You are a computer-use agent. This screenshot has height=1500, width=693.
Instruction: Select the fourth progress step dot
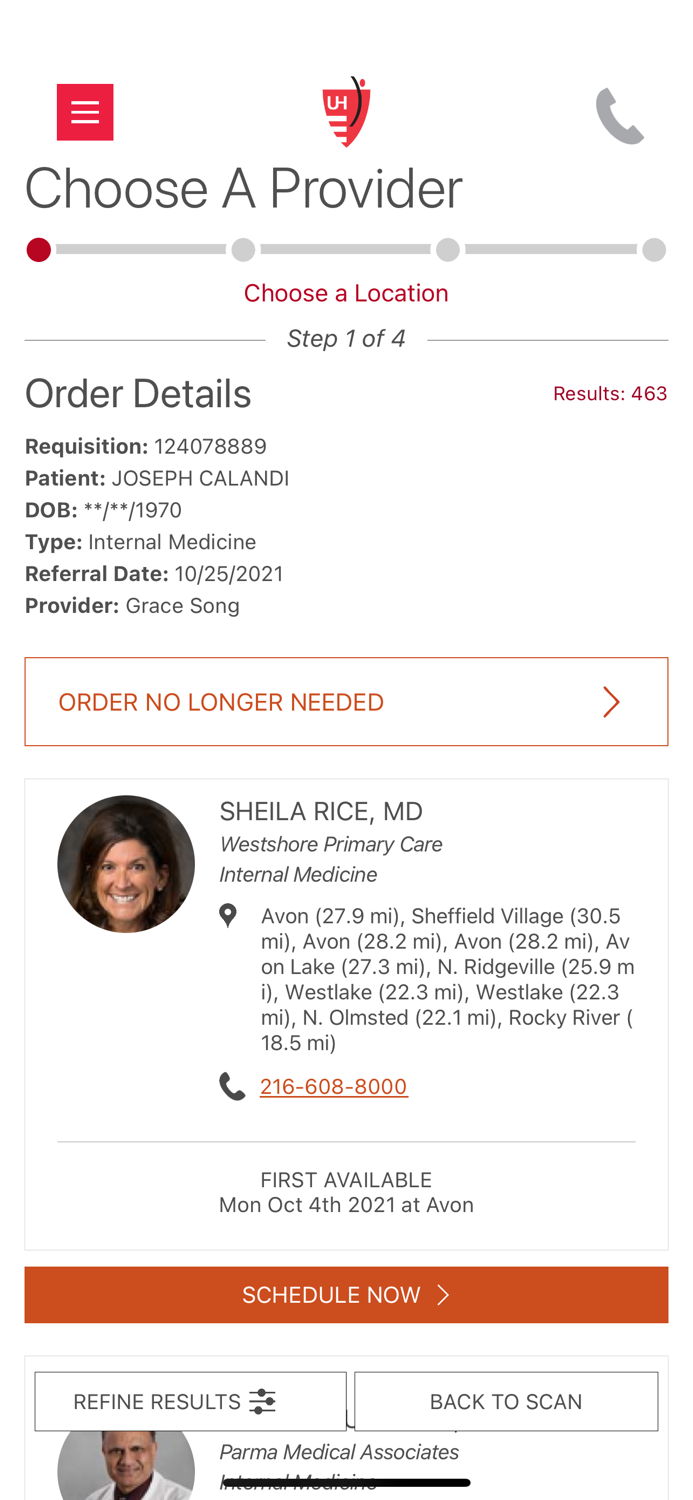point(654,250)
